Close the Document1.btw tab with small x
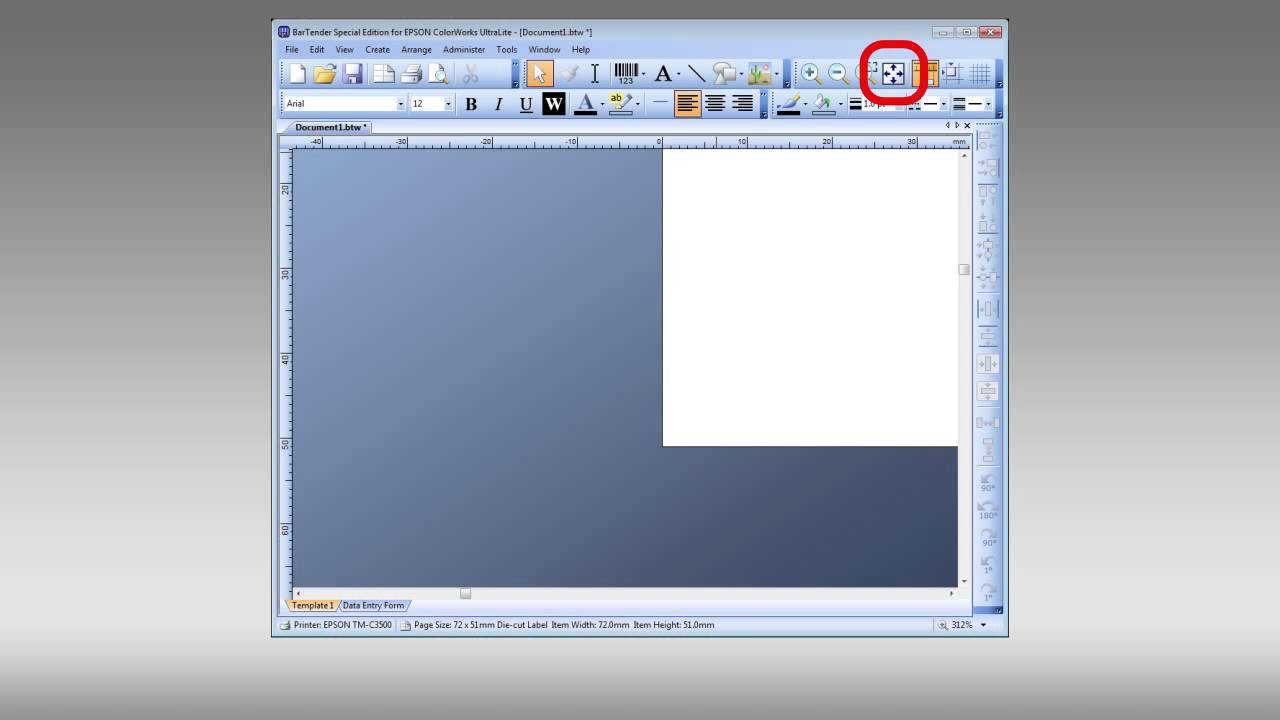This screenshot has height=720, width=1280. click(x=967, y=126)
